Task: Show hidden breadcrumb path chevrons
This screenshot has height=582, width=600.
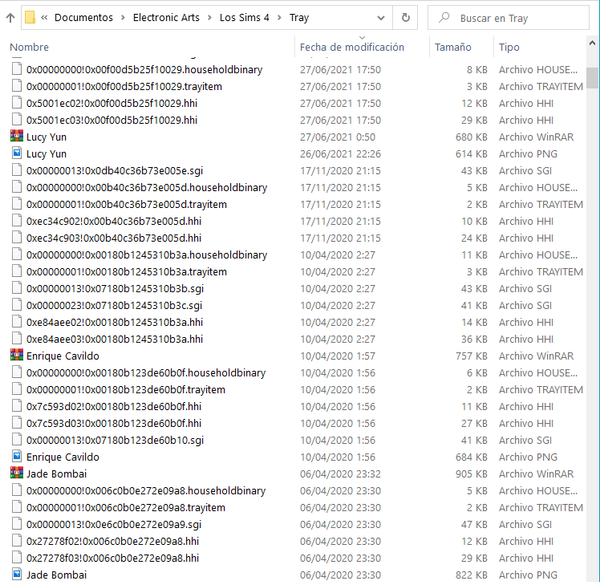Action: pos(44,18)
